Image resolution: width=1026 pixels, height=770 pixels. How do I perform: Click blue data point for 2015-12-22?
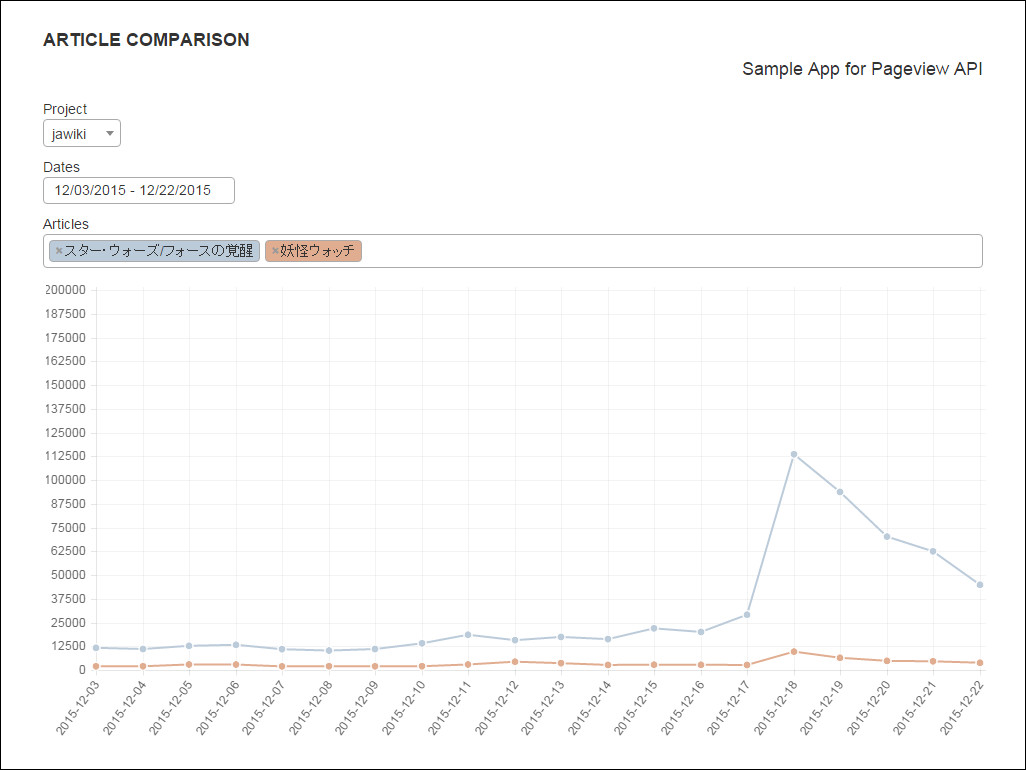980,585
